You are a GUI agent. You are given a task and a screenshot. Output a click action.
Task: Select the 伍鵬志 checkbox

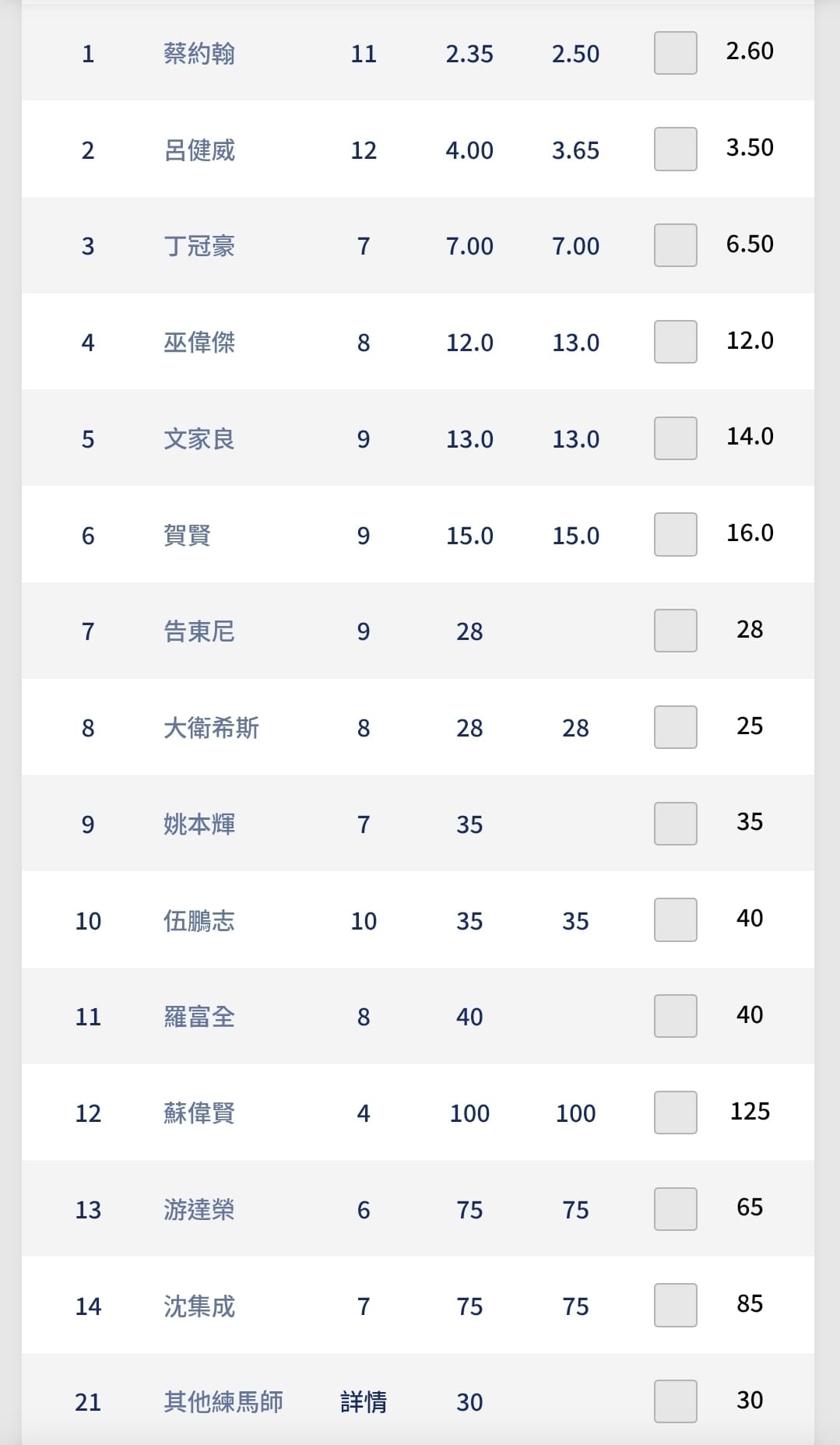click(675, 919)
